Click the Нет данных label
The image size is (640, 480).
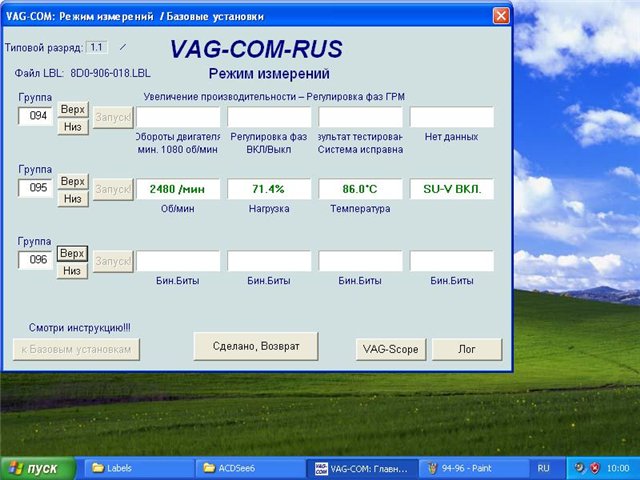[x=451, y=137]
